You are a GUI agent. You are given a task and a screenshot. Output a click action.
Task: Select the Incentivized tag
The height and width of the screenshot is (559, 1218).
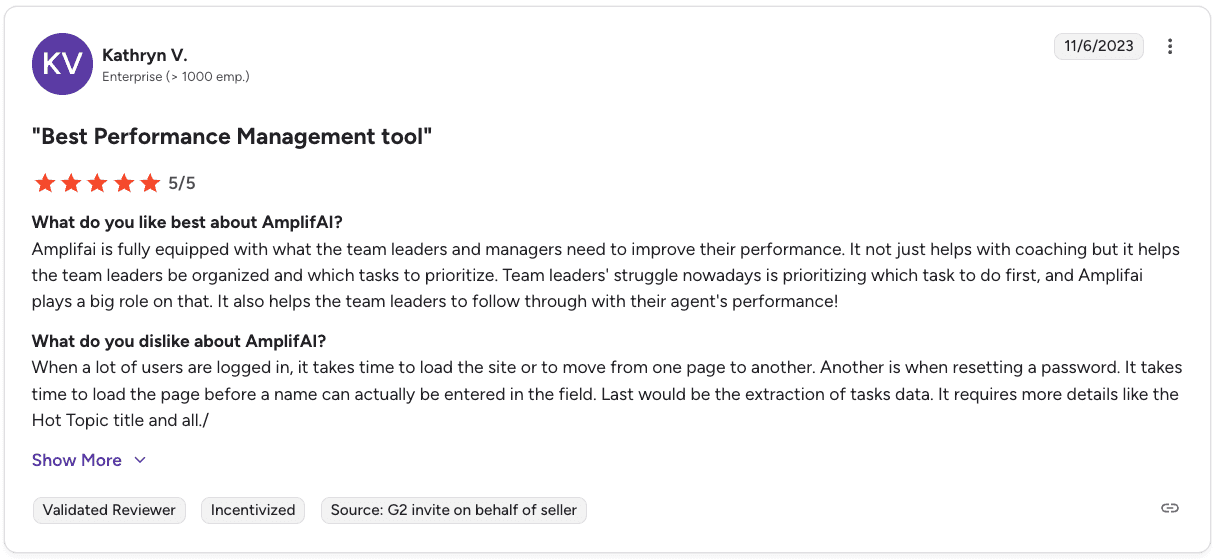[x=253, y=510]
